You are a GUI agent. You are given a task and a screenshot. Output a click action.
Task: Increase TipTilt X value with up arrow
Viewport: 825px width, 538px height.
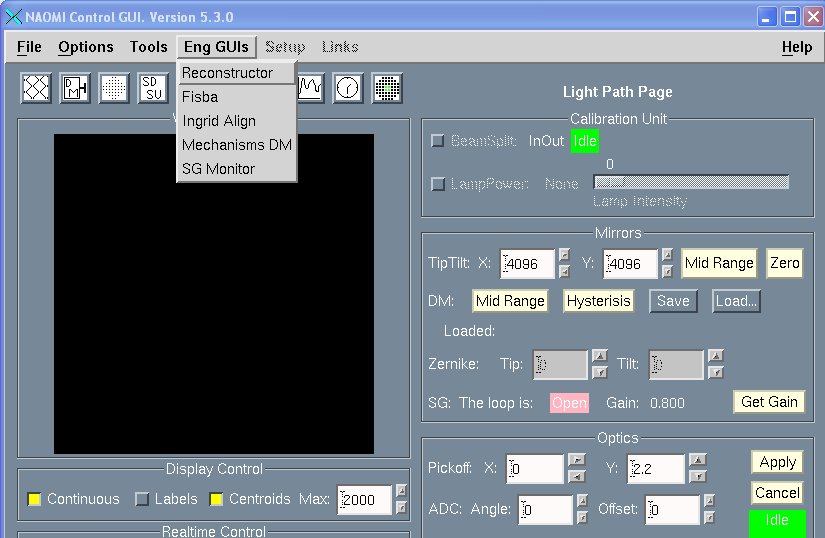pyautogui.click(x=564, y=255)
